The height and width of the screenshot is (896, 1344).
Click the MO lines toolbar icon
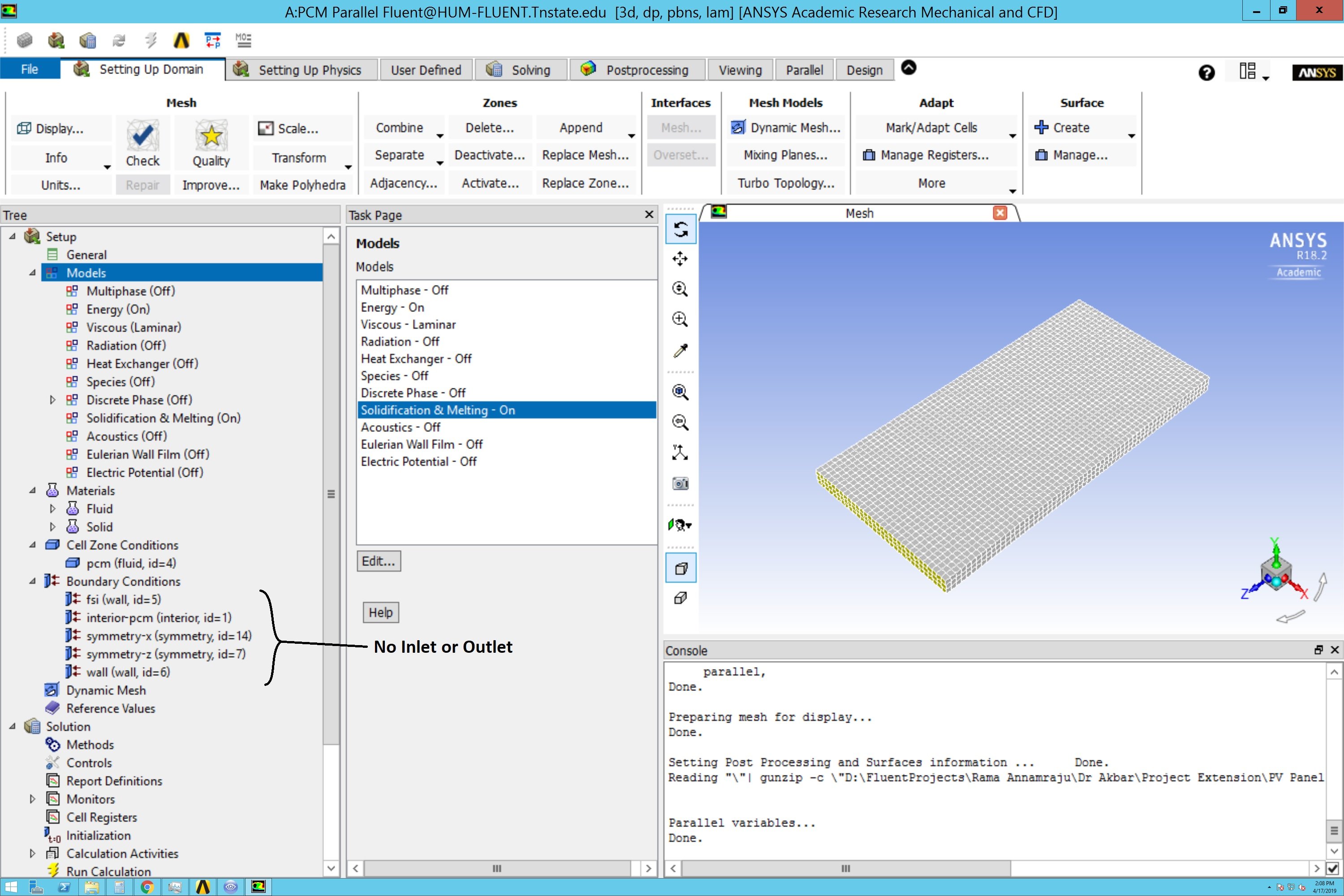[x=243, y=40]
